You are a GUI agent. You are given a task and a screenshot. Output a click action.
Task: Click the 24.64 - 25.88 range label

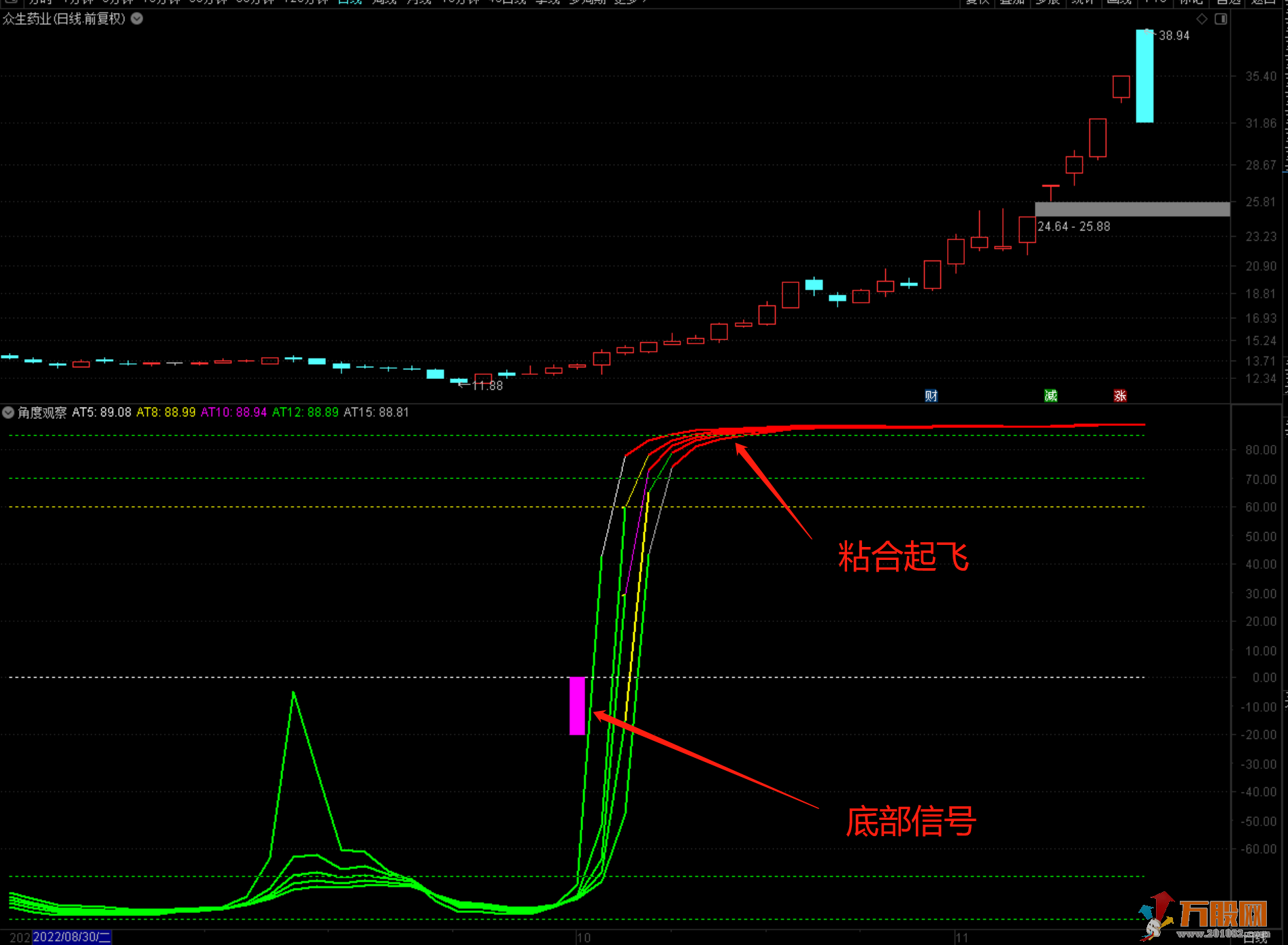pos(1074,227)
